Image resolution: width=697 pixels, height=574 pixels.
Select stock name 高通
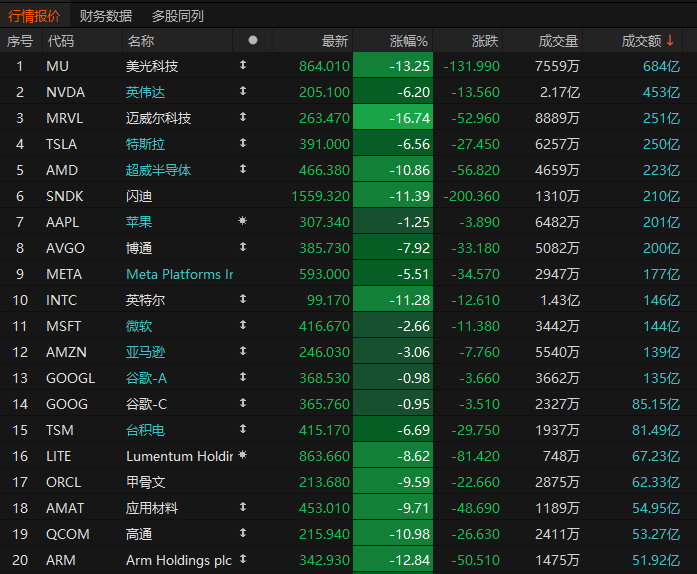click(139, 534)
